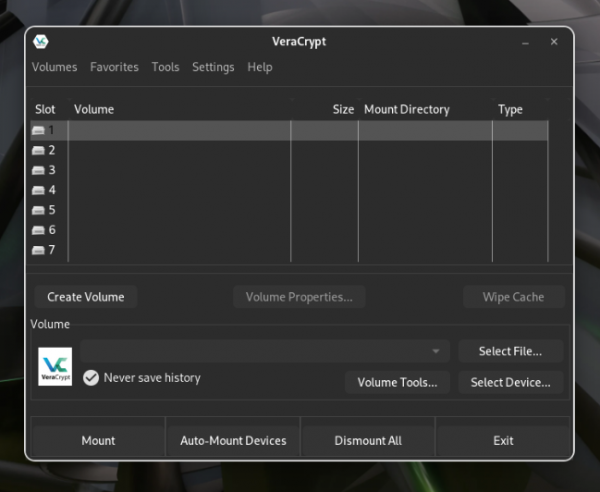Click the Mount Directory column header
600x492 pixels.
pyautogui.click(x=426, y=109)
